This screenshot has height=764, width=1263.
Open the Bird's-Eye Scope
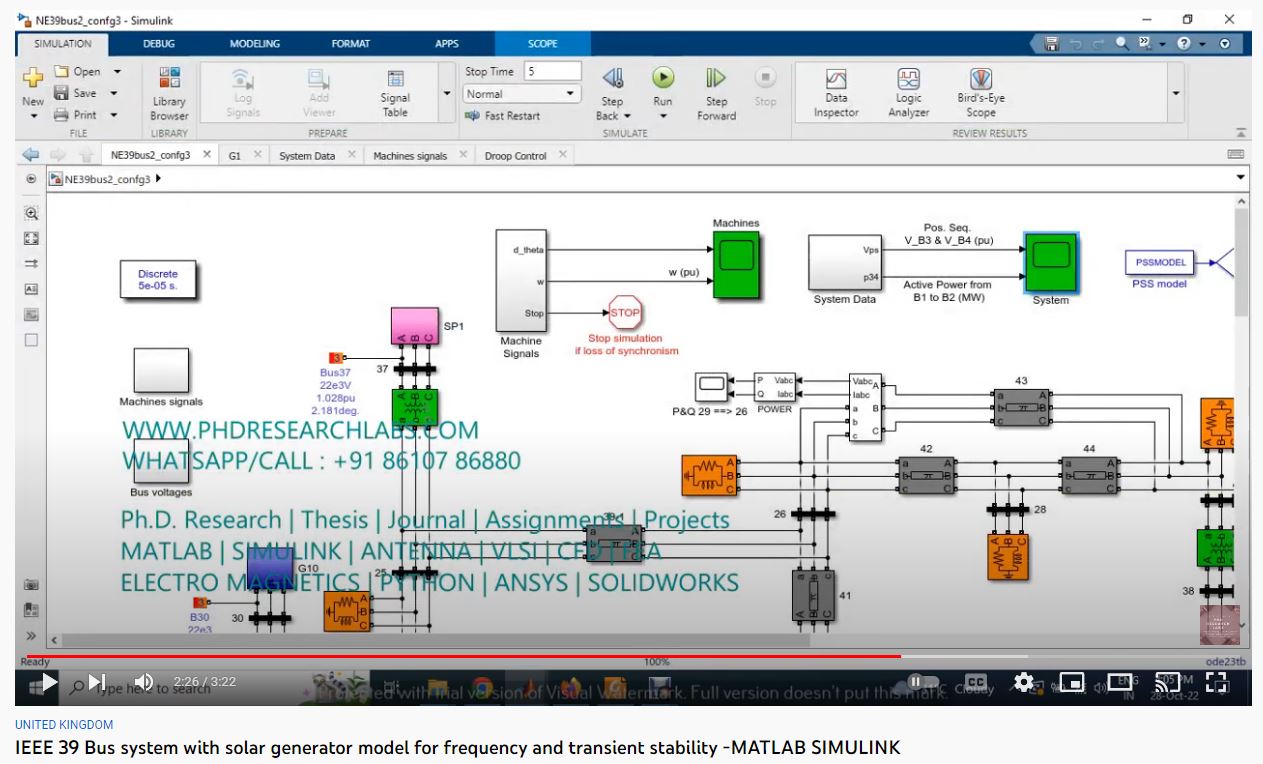click(981, 93)
